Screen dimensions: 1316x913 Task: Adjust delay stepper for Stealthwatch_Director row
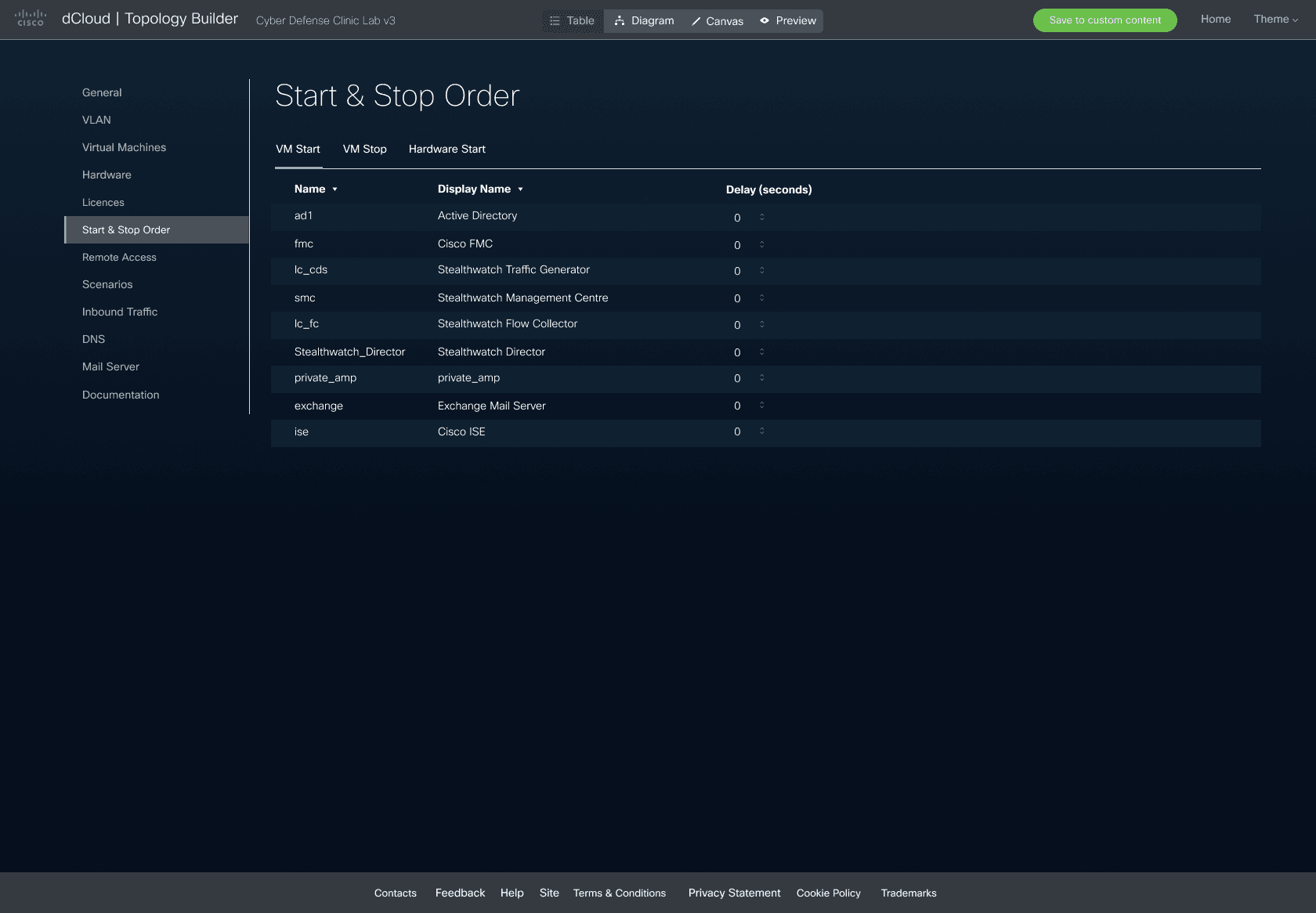click(761, 352)
